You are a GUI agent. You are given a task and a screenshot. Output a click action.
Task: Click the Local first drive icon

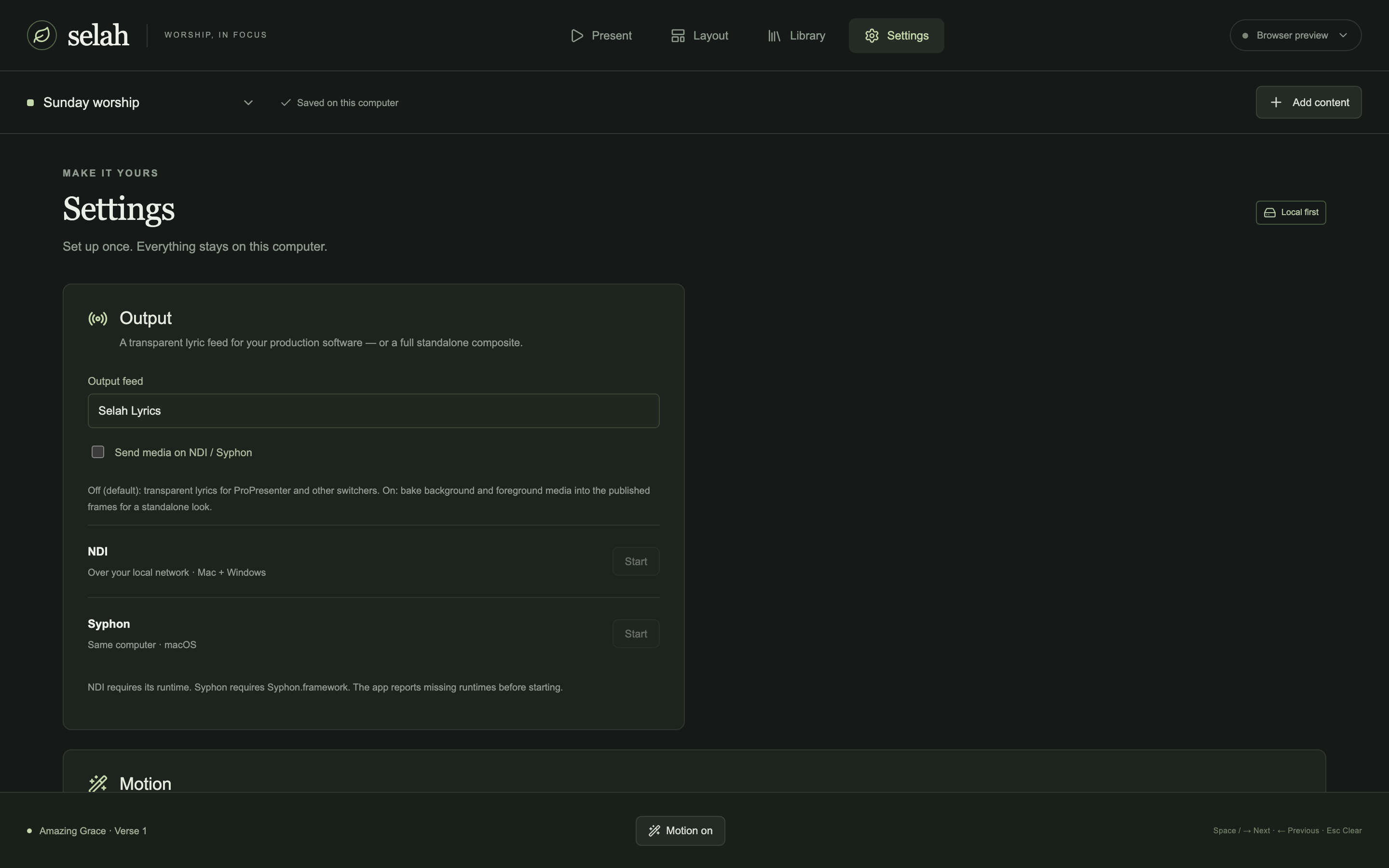coord(1269,212)
